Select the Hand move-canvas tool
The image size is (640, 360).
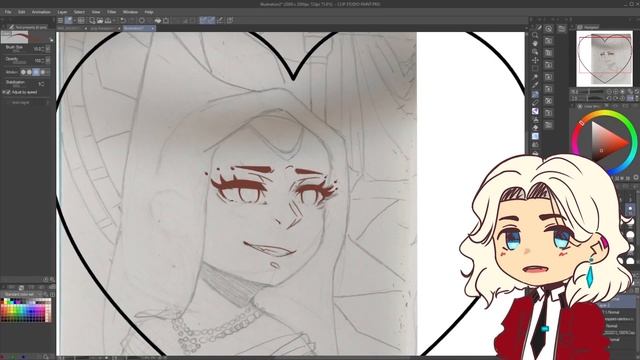[x=535, y=43]
